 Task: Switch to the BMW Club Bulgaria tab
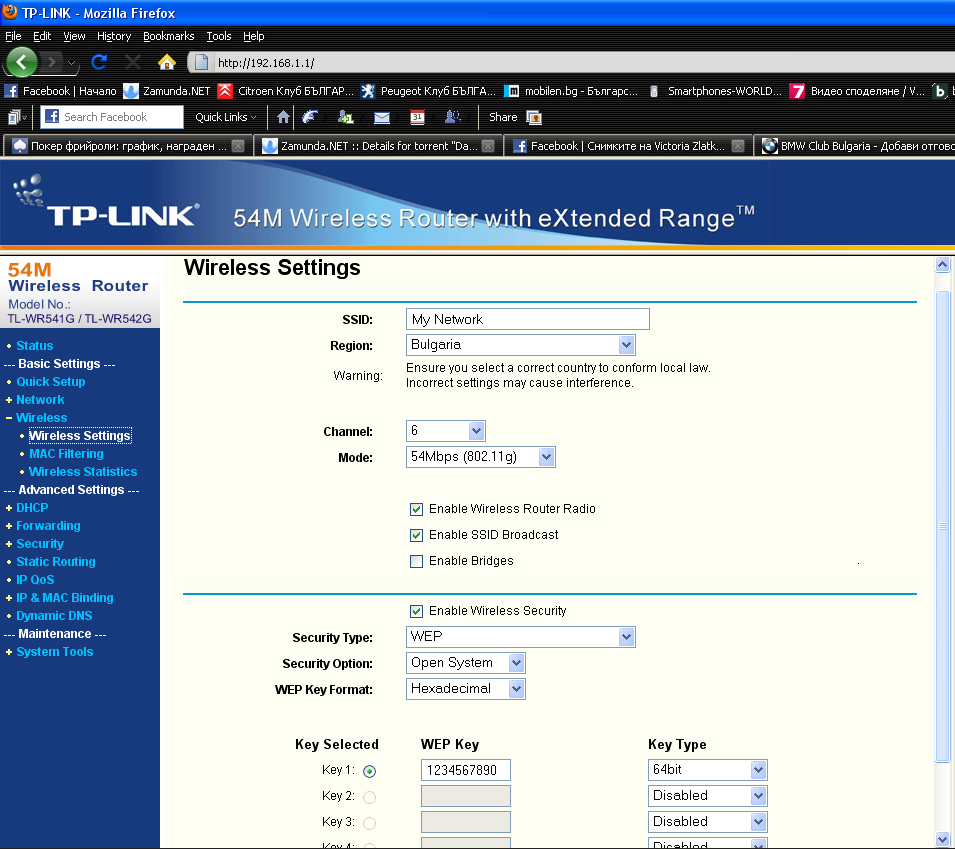point(855,146)
